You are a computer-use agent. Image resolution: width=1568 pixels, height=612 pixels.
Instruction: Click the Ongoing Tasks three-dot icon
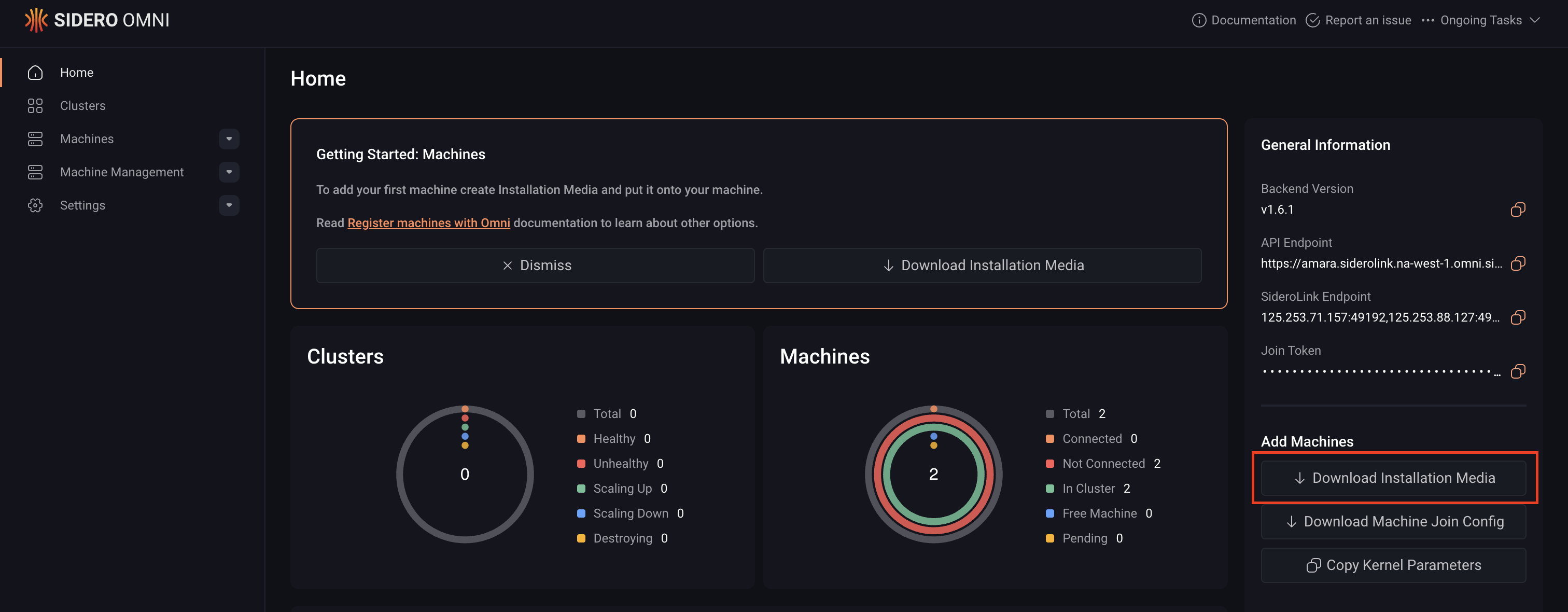click(x=1428, y=20)
